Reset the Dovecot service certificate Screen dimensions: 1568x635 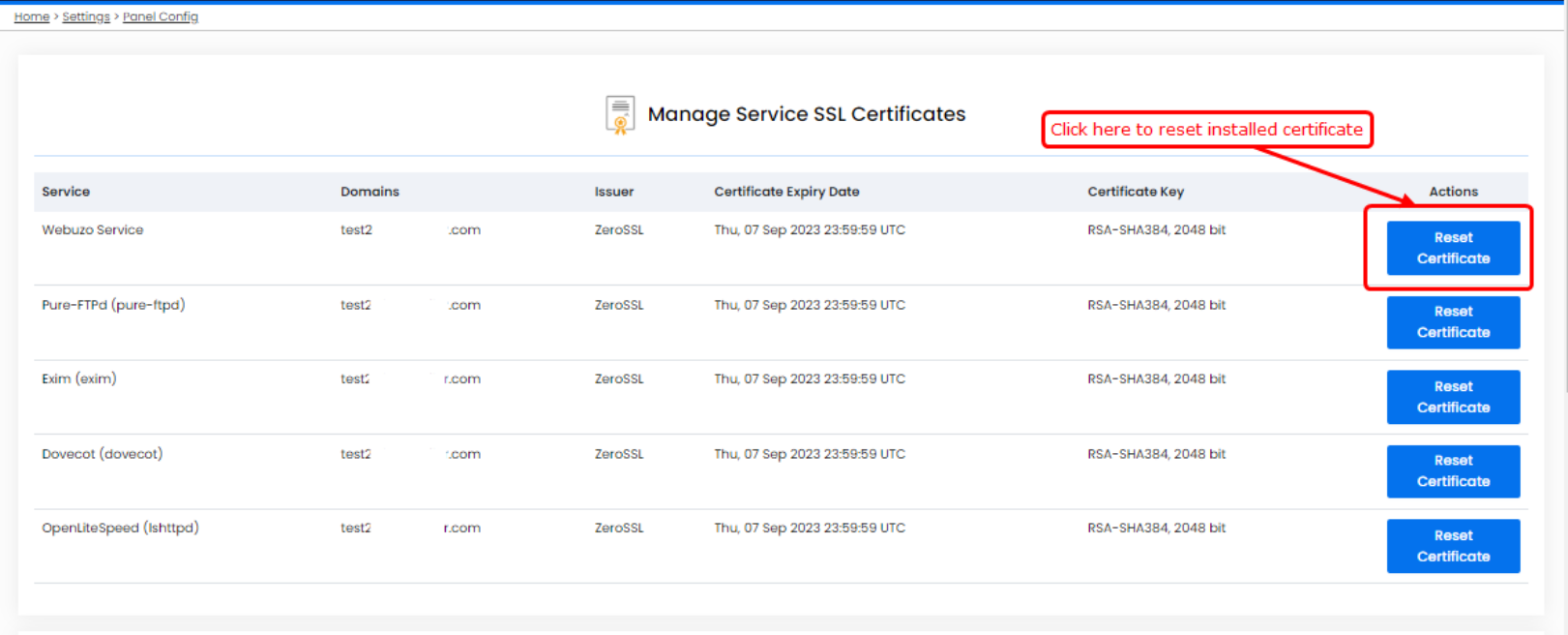[1452, 471]
